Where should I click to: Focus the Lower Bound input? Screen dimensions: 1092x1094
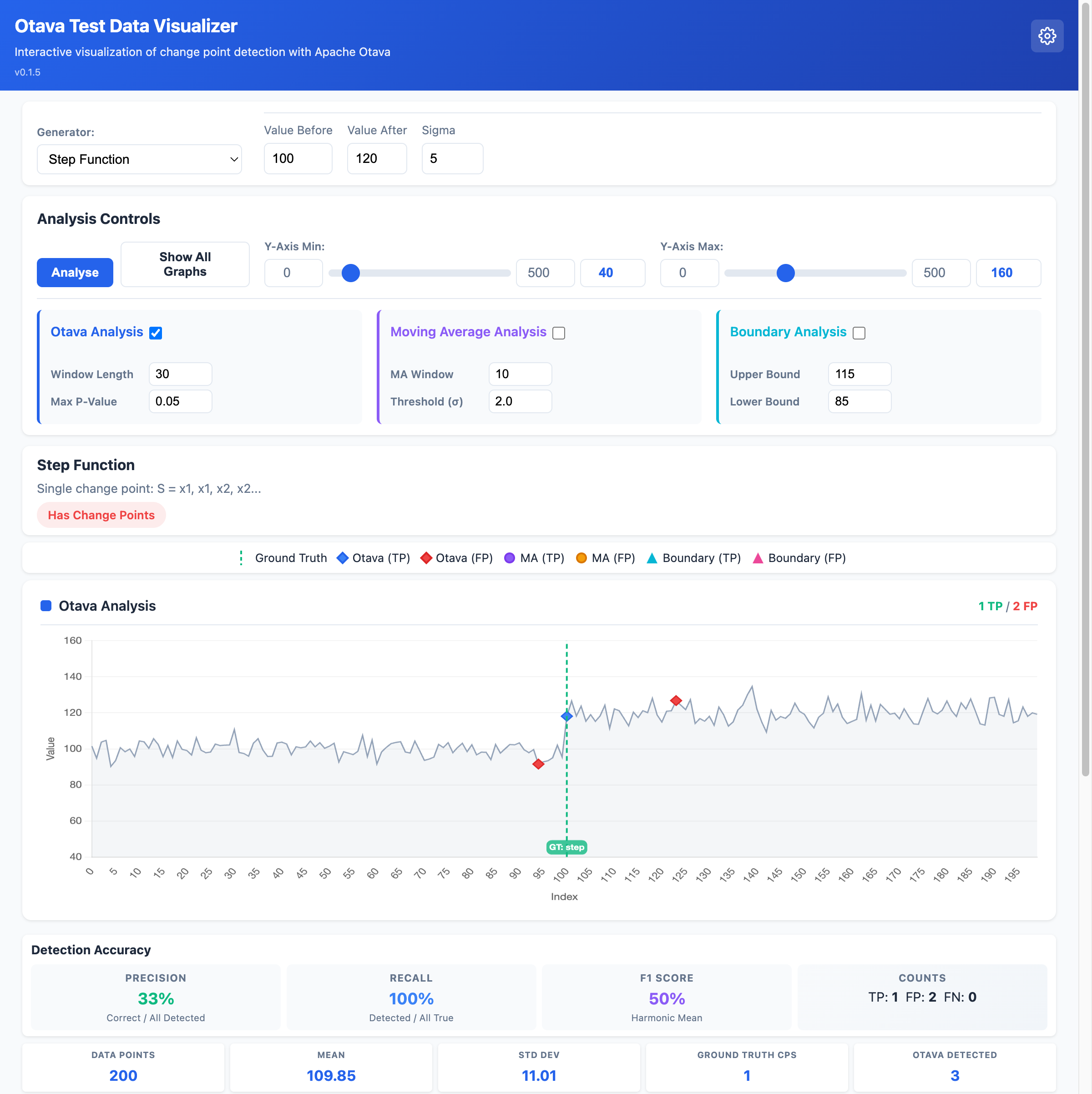pos(860,401)
